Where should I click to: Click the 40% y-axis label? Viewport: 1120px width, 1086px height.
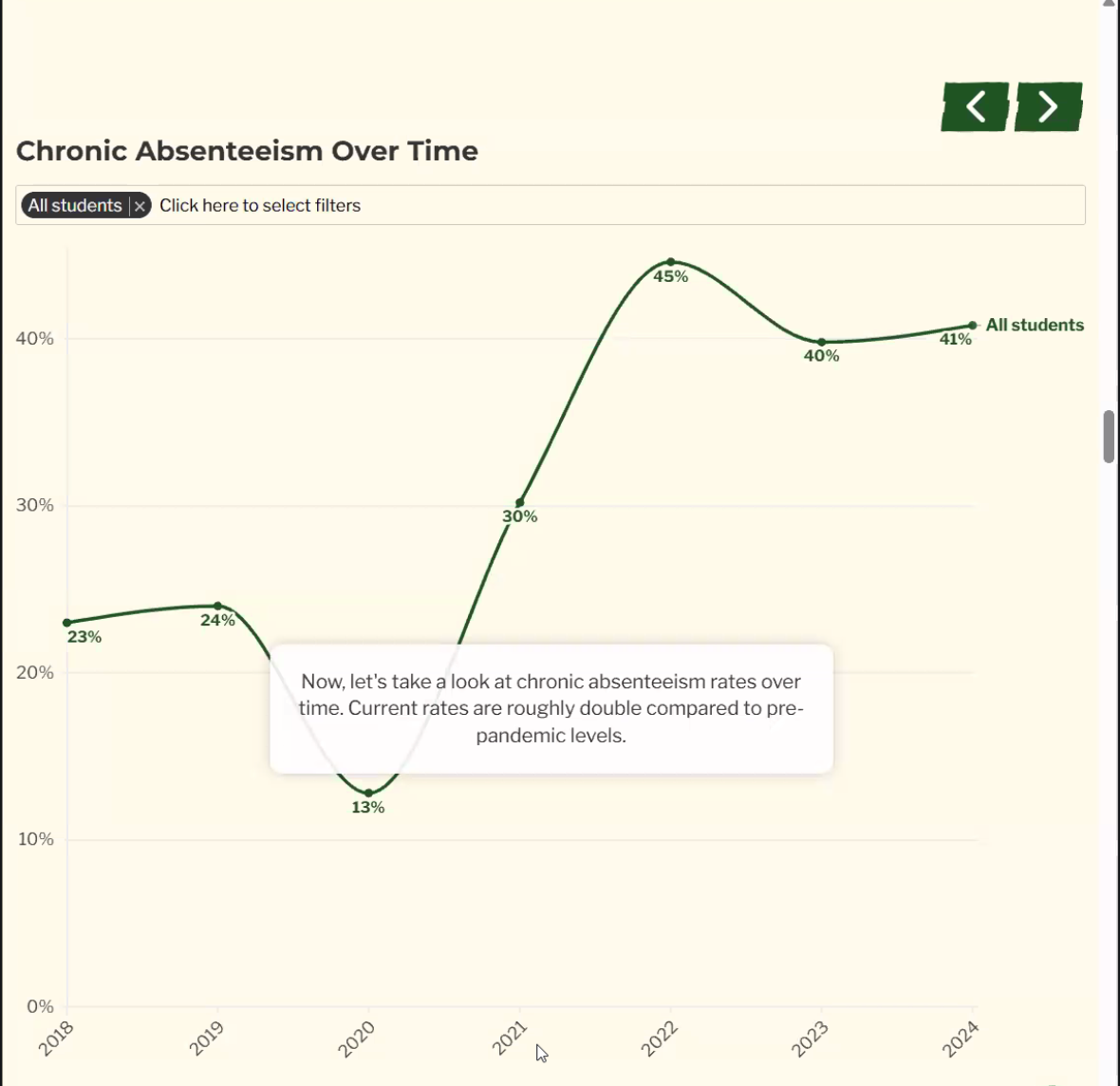click(35, 339)
